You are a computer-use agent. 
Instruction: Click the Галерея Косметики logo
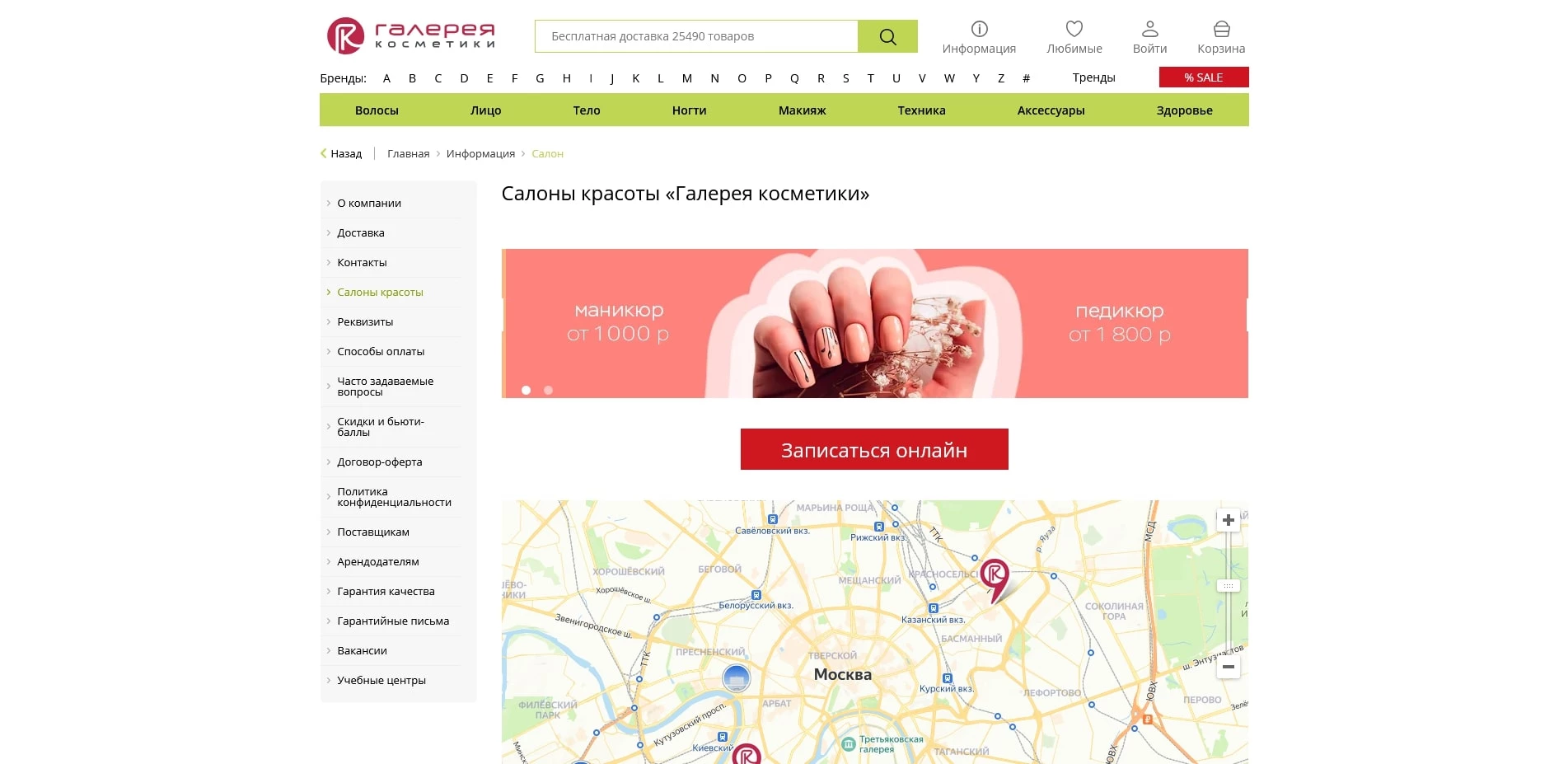(410, 35)
